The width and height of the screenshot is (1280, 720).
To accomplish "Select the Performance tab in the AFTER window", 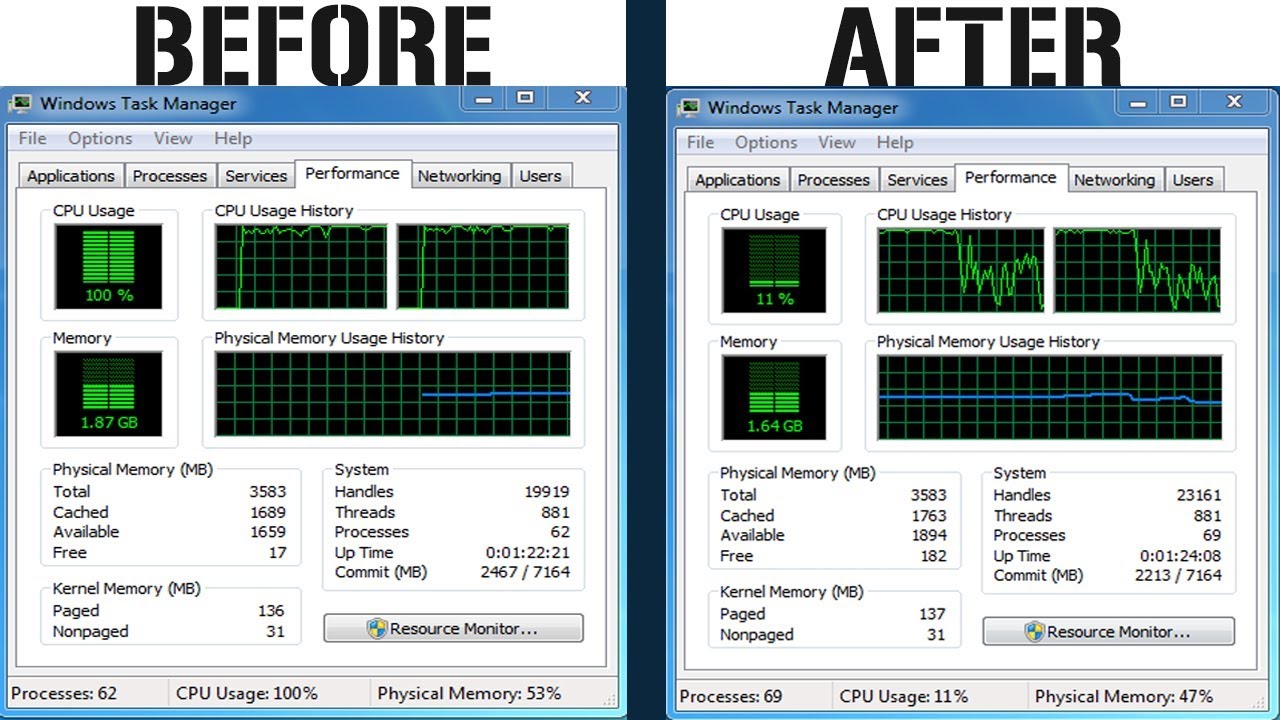I will point(1011,177).
